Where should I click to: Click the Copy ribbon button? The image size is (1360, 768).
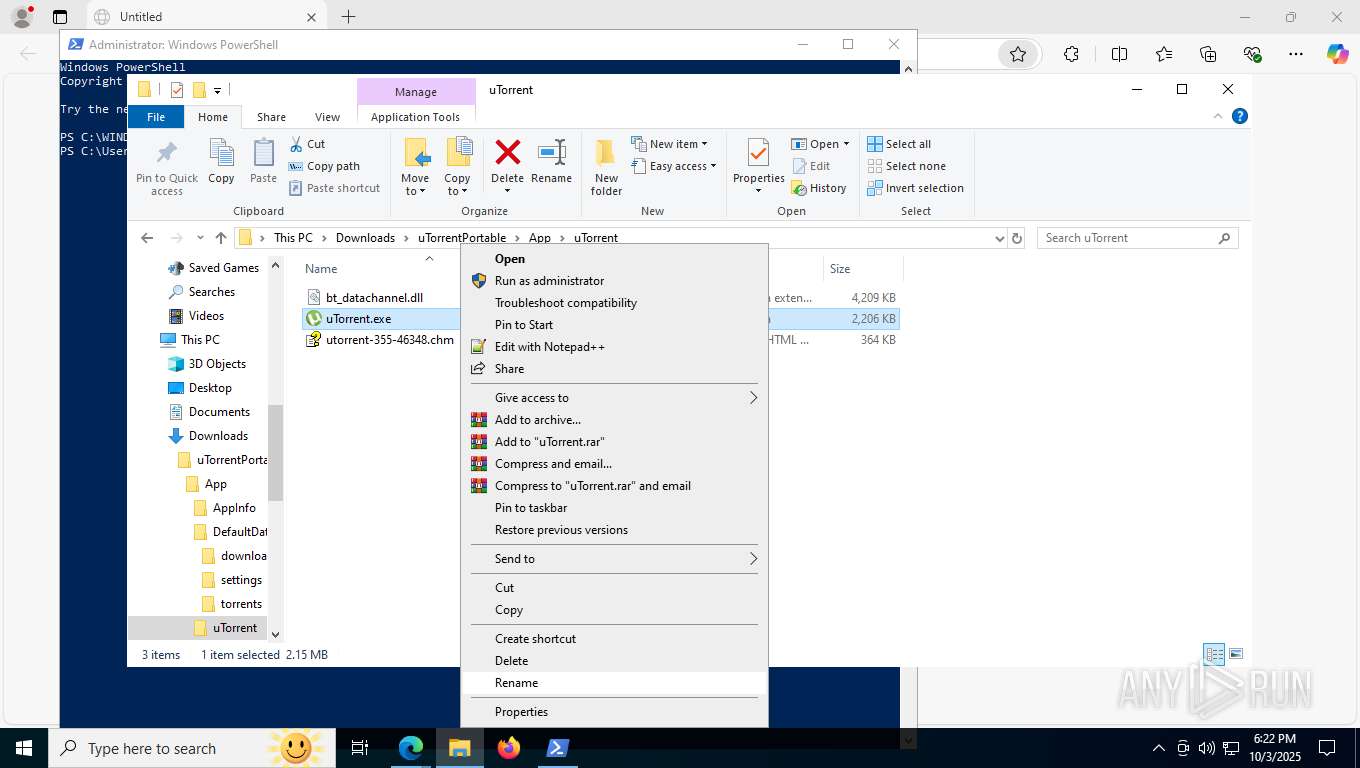(x=221, y=162)
